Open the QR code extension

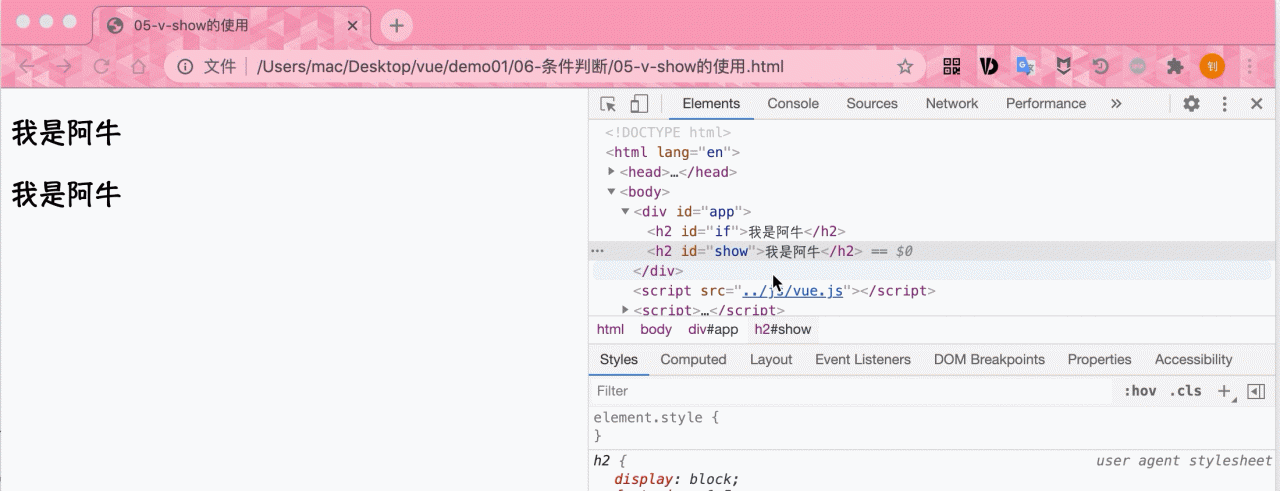[952, 67]
